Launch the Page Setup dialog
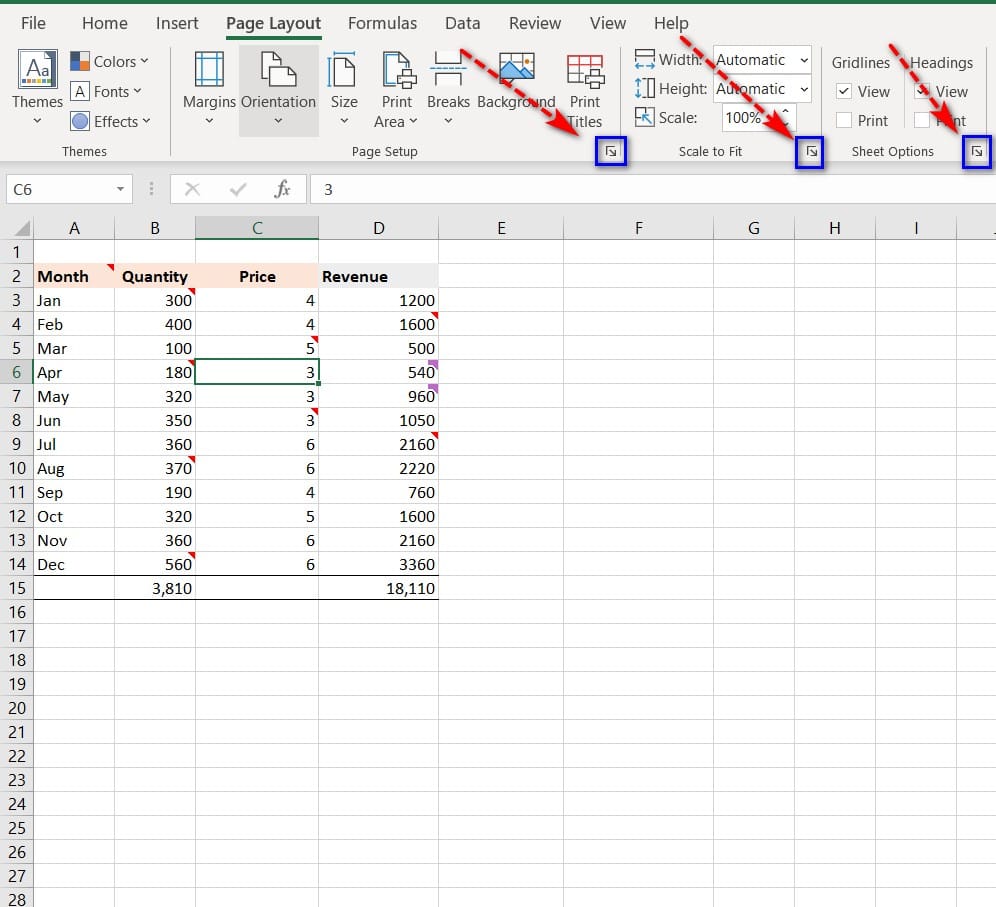 click(611, 151)
